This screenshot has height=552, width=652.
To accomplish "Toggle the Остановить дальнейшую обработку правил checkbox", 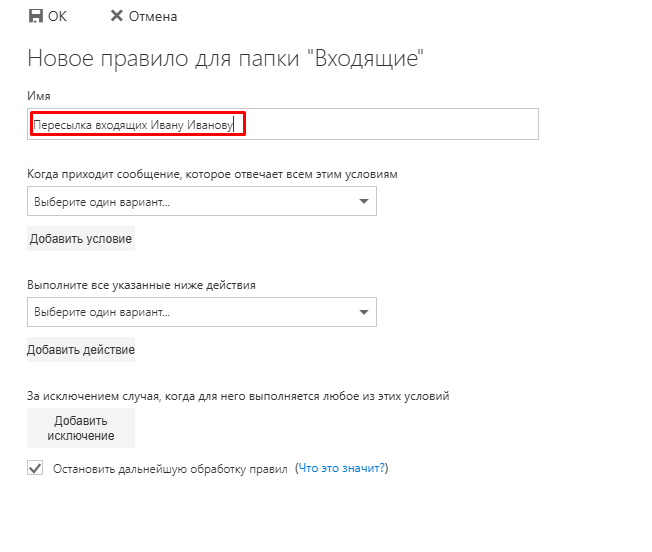I will coord(36,468).
